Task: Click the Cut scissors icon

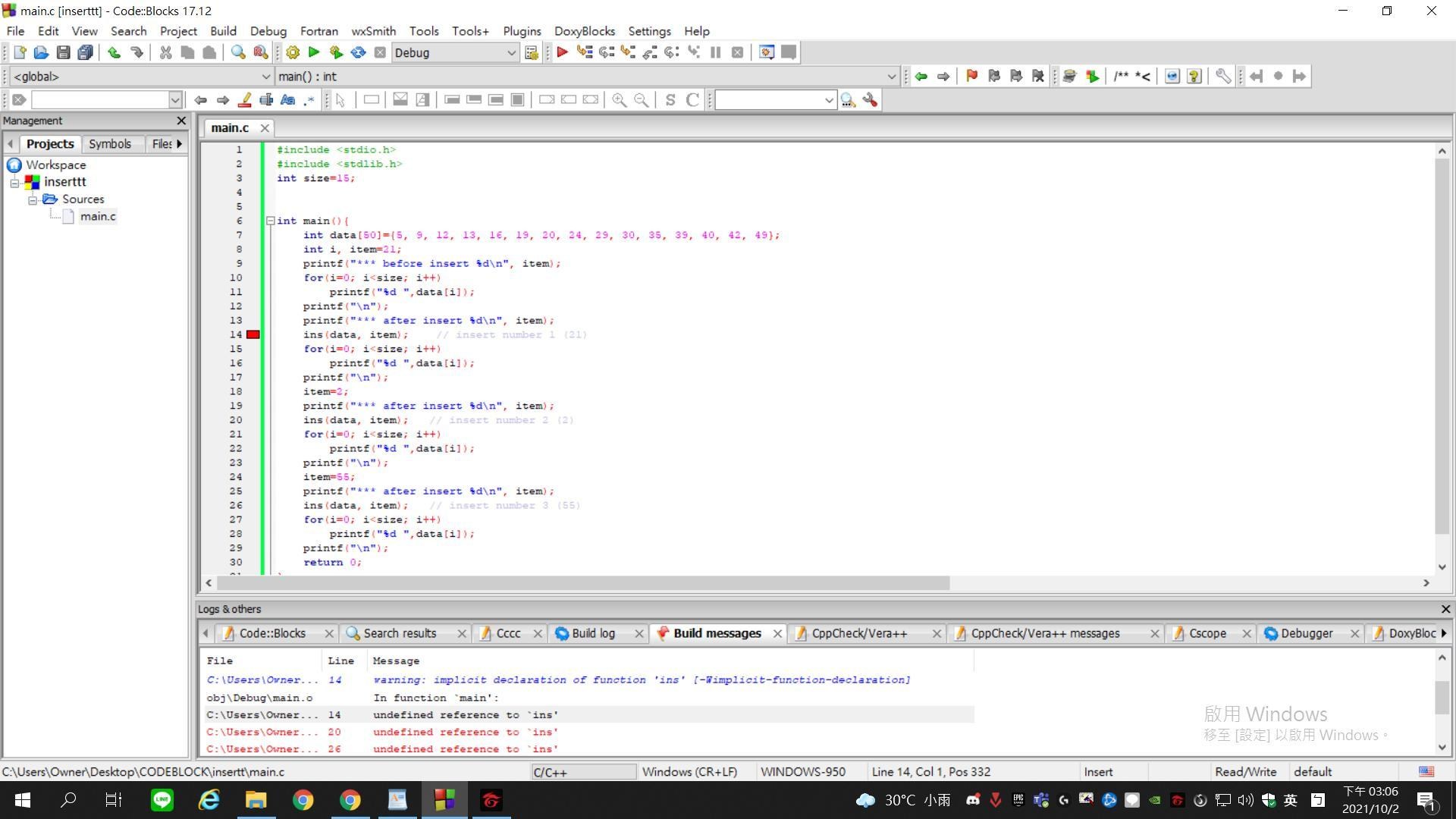Action: click(x=165, y=52)
